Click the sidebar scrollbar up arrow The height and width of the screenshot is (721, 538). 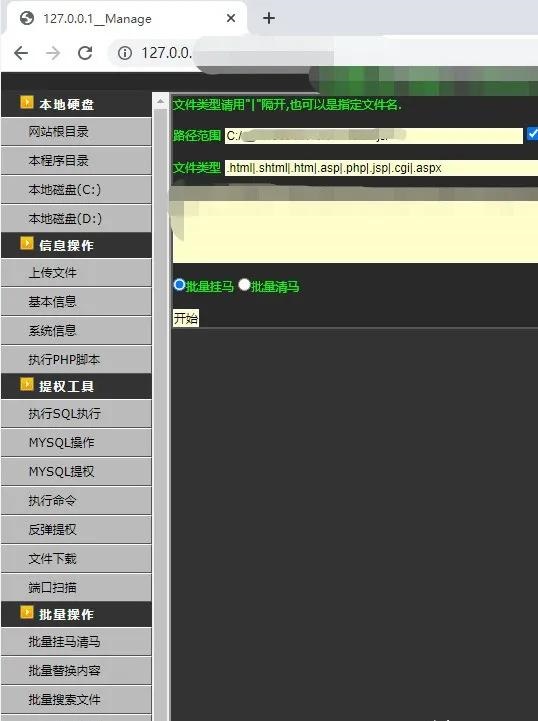pyautogui.click(x=160, y=101)
